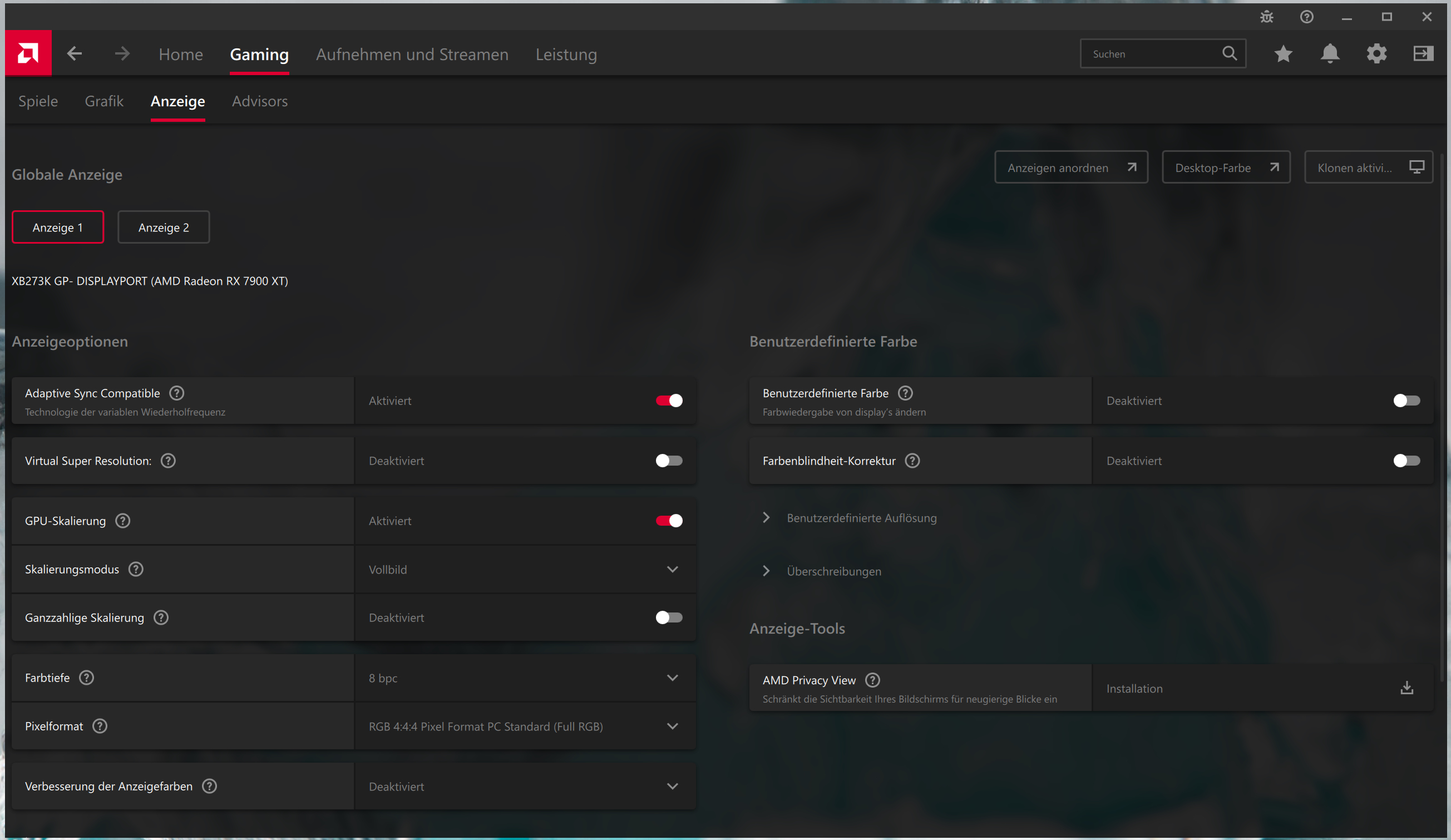
Task: Turn on the Farbenblindheit-Korrektur toggle
Action: click(1406, 461)
